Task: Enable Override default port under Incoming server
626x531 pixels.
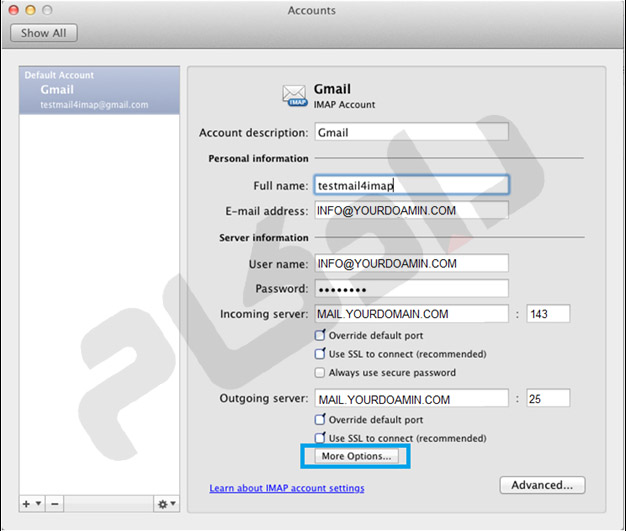Action: [x=320, y=335]
